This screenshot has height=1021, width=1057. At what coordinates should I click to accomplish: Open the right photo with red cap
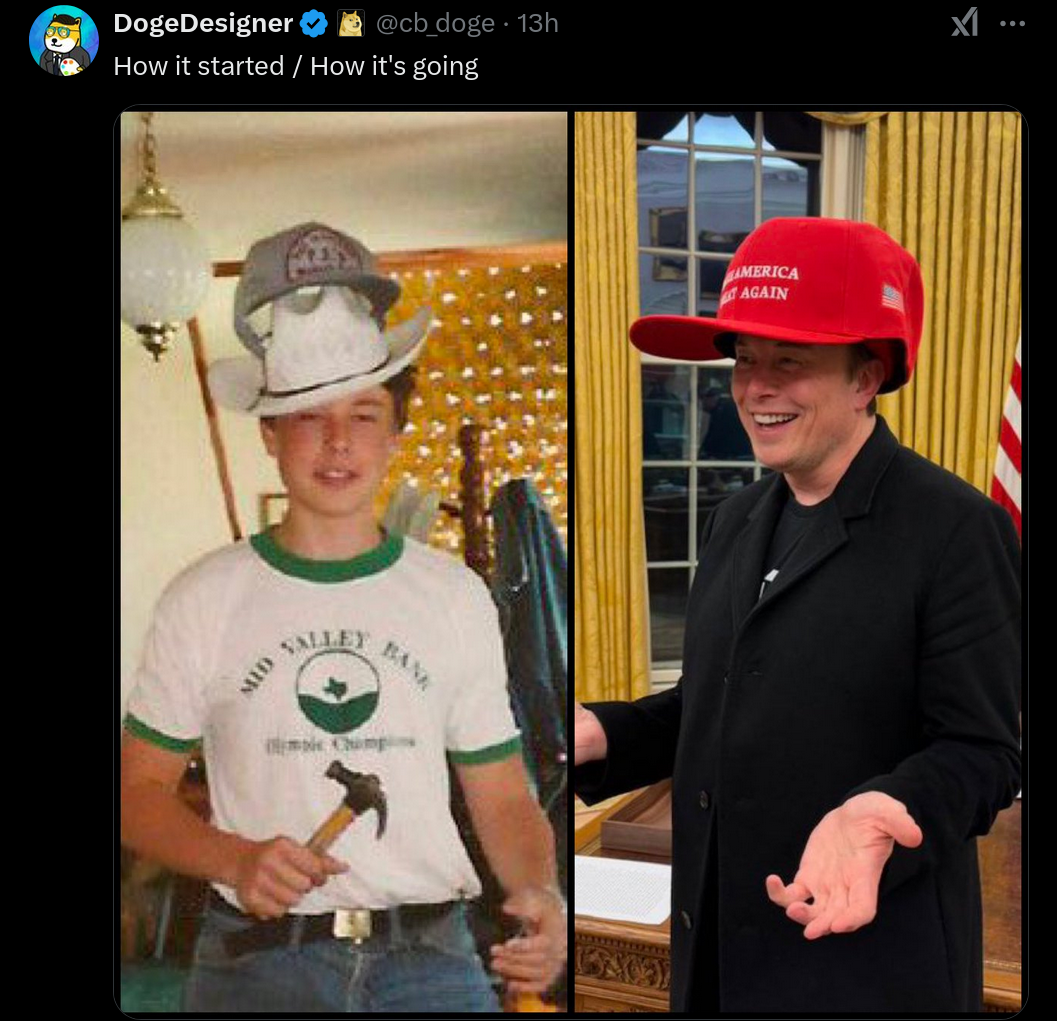click(x=797, y=561)
